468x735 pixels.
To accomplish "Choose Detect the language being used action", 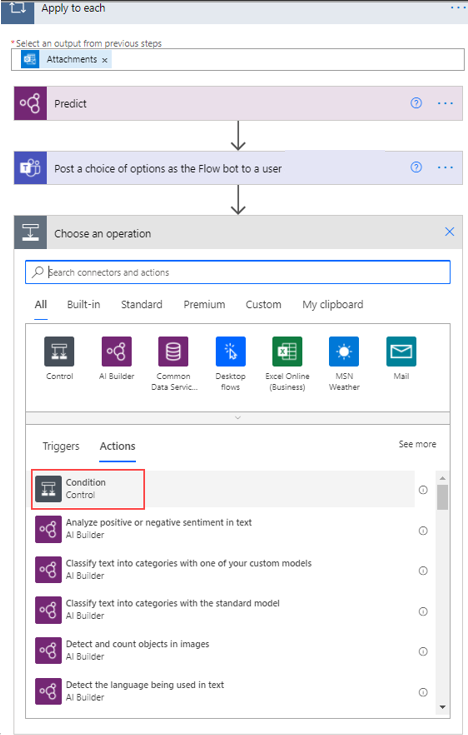I will [224, 691].
